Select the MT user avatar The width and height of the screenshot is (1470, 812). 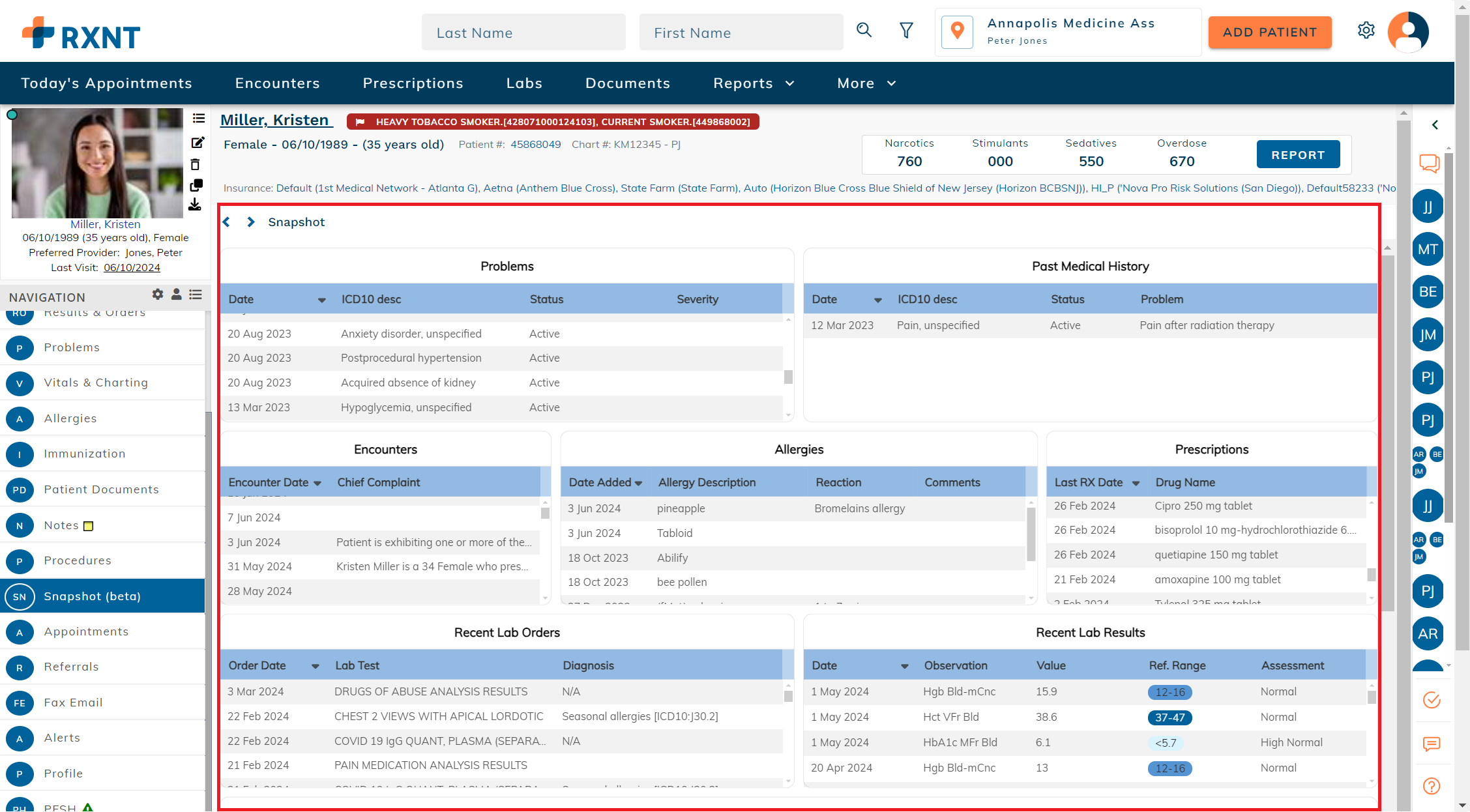coord(1428,249)
